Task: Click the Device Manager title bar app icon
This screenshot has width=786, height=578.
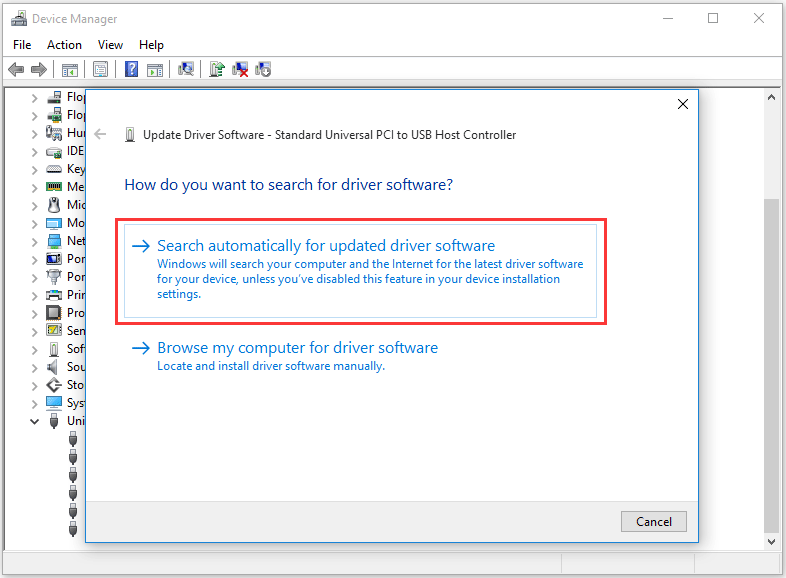Action: [x=19, y=19]
